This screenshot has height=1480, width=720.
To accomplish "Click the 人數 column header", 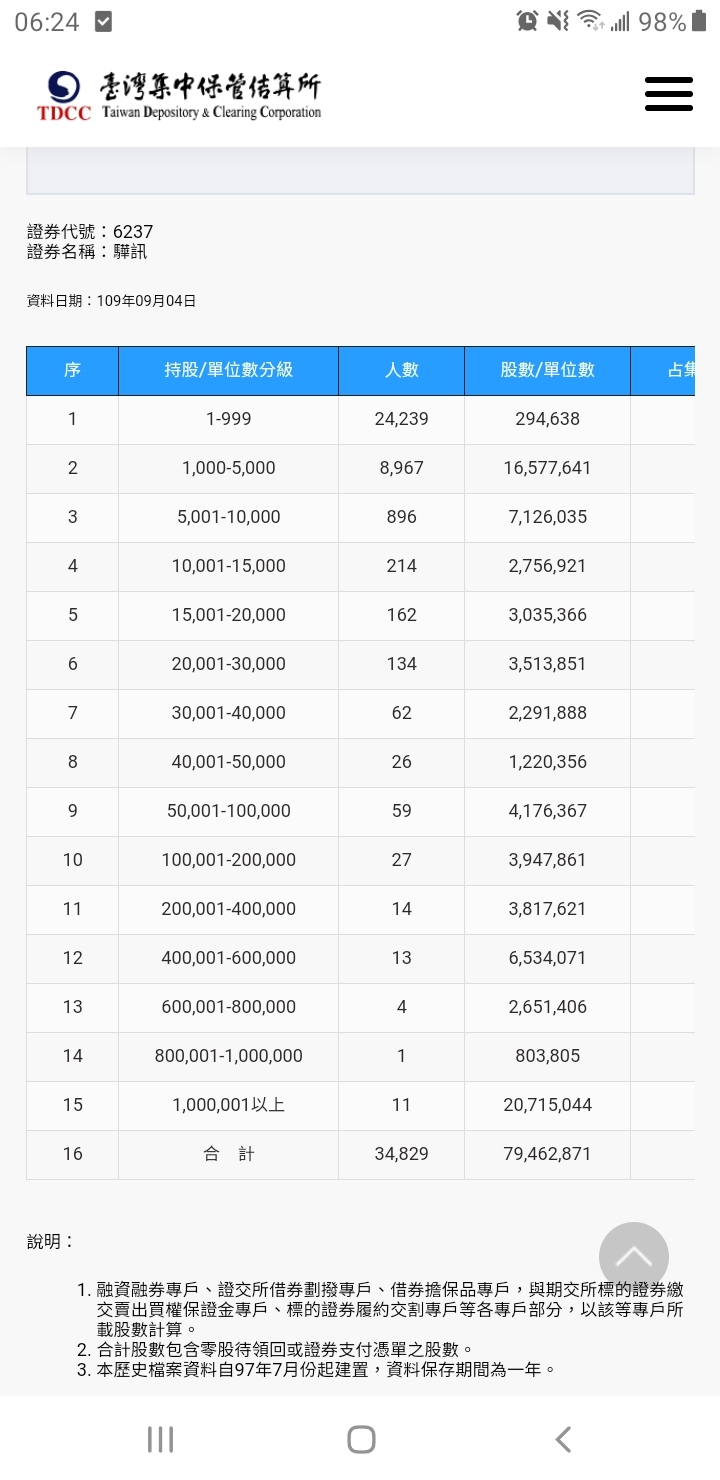I will point(401,370).
